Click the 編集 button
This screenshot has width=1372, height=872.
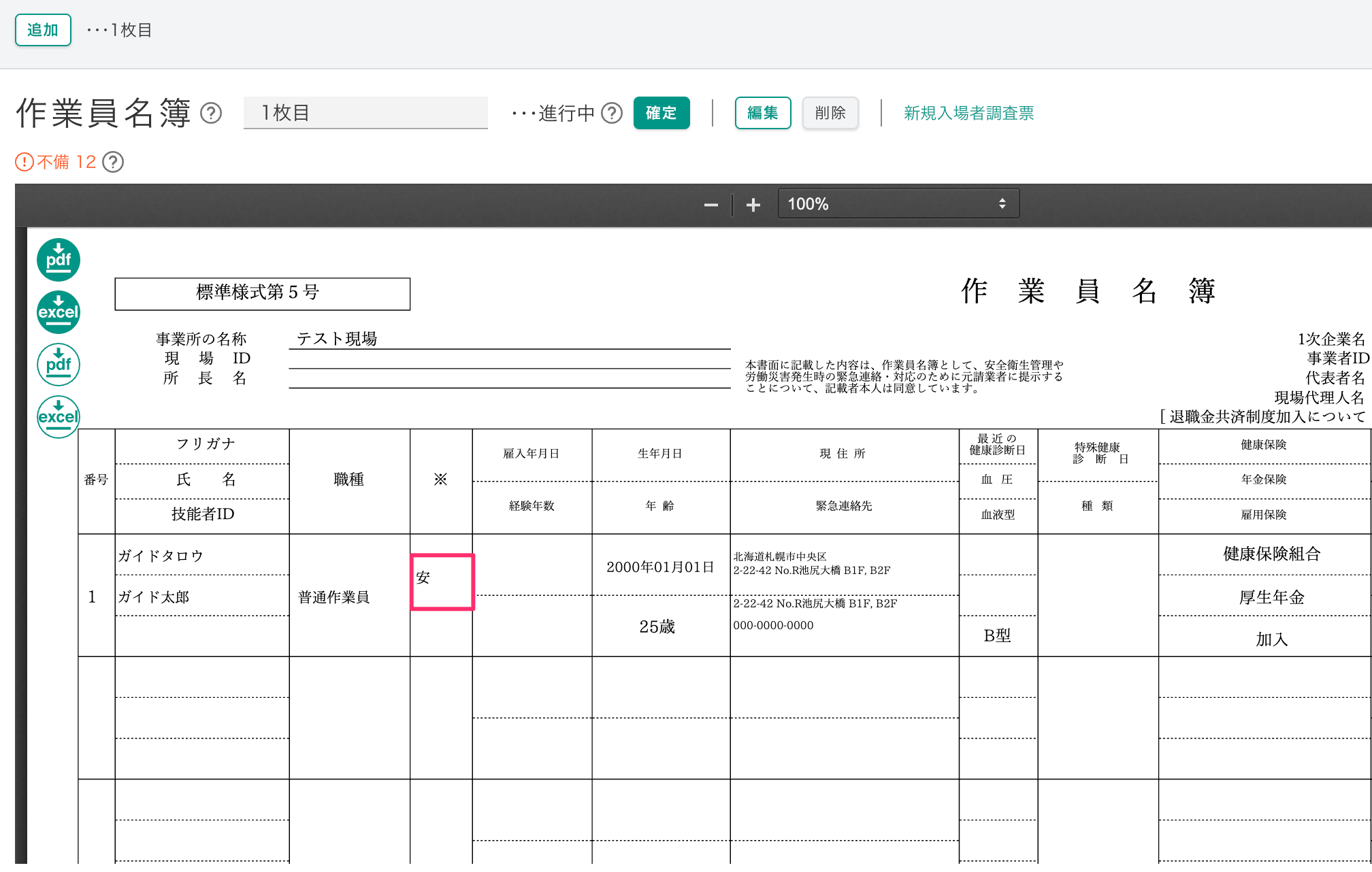click(x=762, y=113)
